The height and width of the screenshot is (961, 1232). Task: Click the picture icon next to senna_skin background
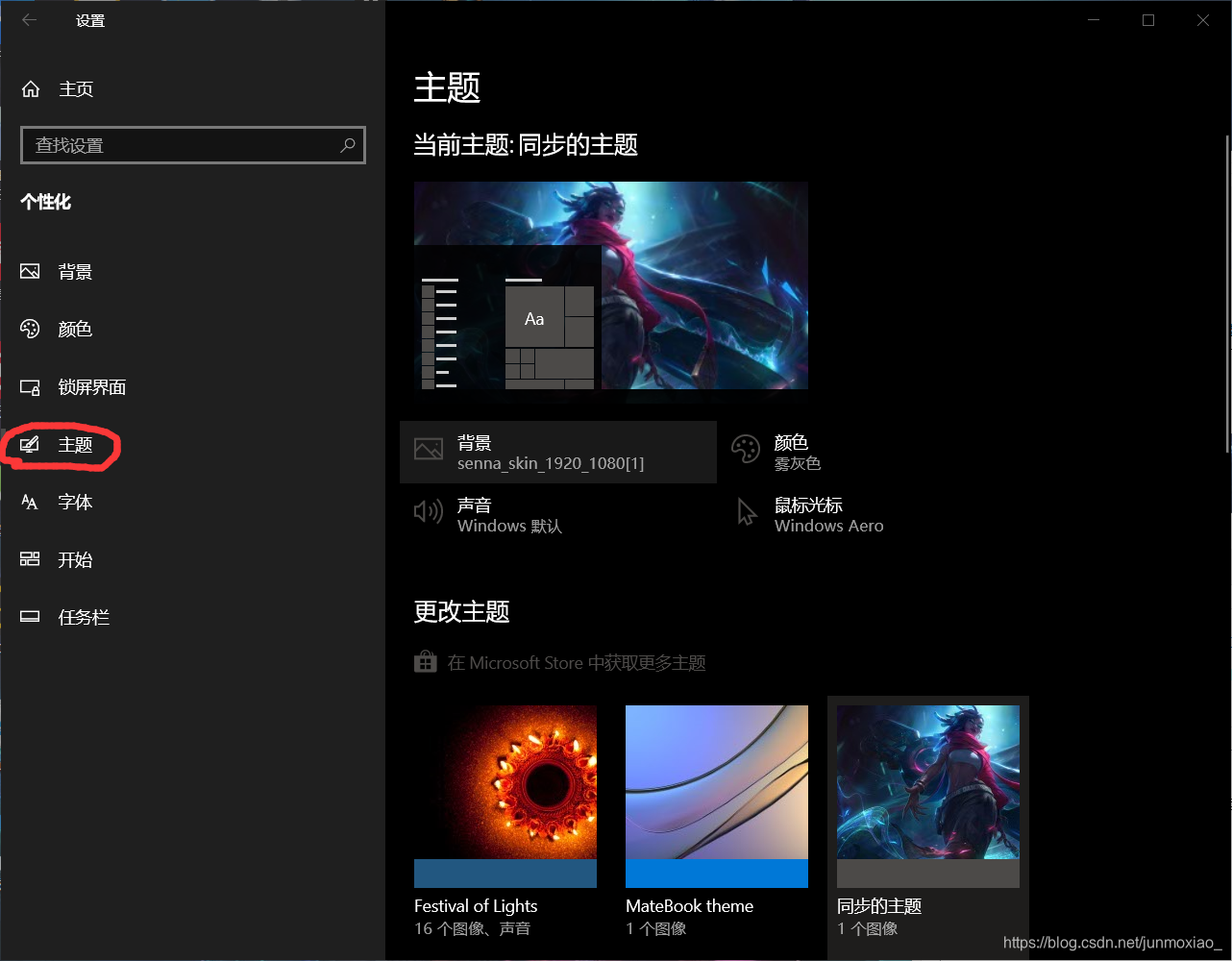[x=429, y=449]
